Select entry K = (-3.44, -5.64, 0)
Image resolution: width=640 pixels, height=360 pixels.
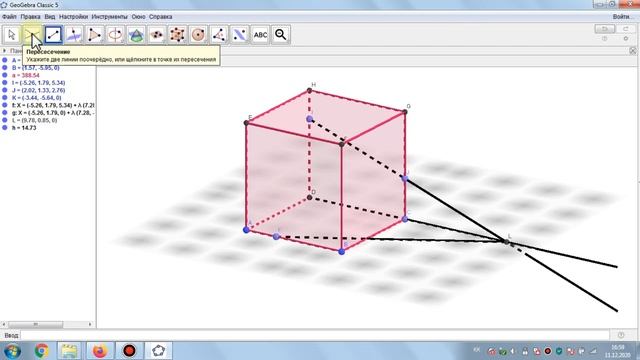(x=36, y=98)
